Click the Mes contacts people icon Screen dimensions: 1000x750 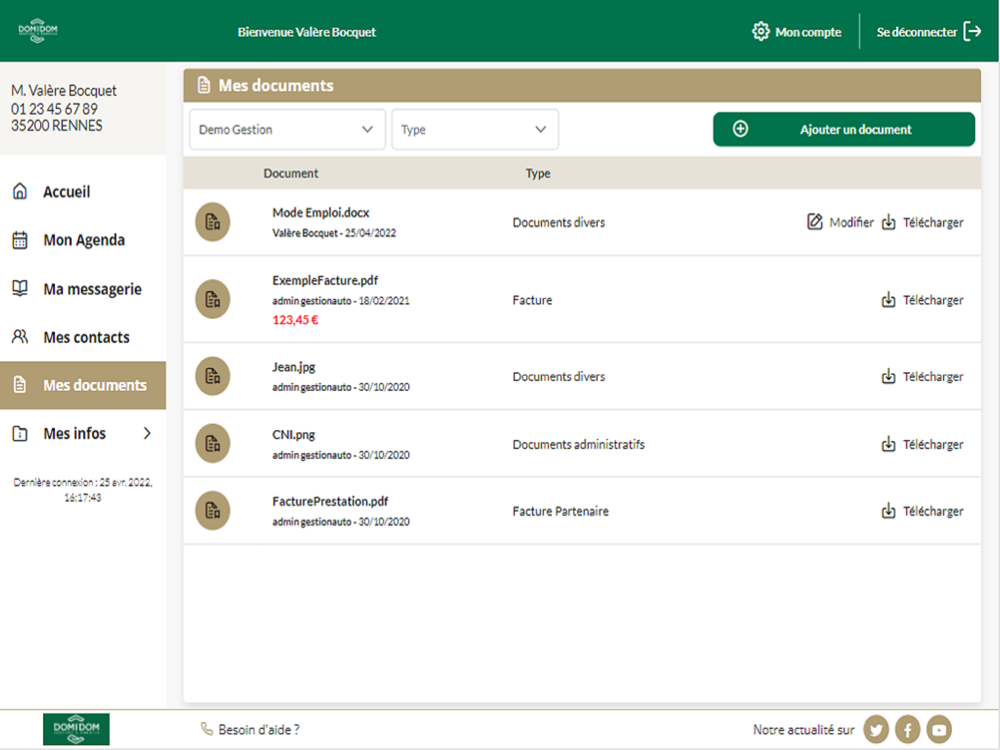[20, 337]
